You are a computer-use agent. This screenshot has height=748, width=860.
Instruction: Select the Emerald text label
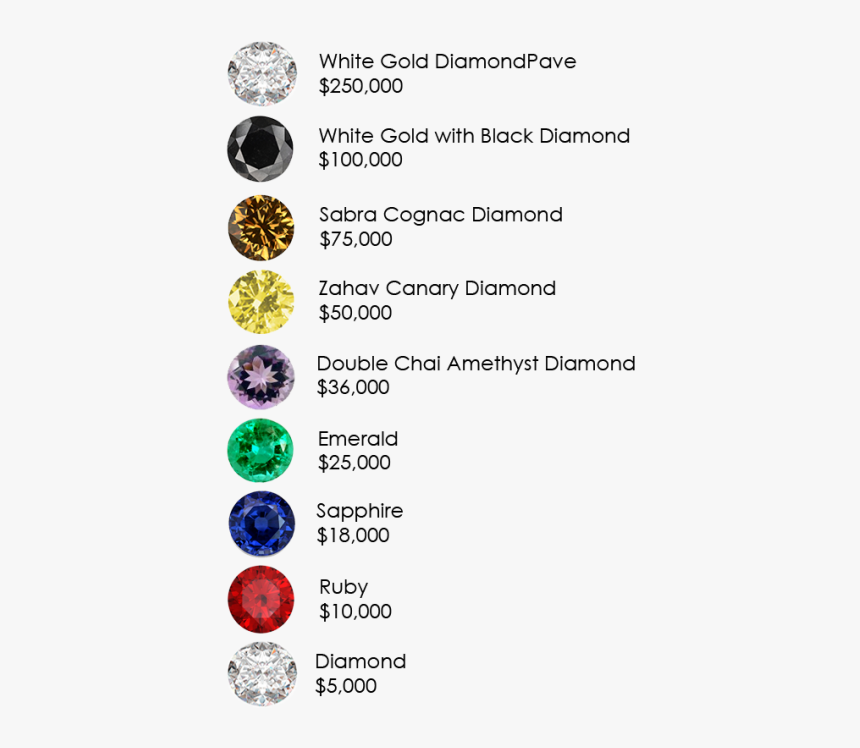pos(358,439)
